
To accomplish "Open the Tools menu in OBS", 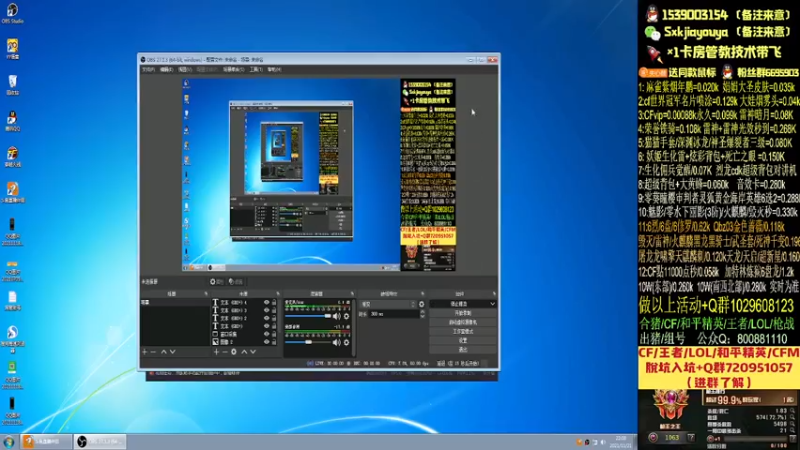I will 256,69.
